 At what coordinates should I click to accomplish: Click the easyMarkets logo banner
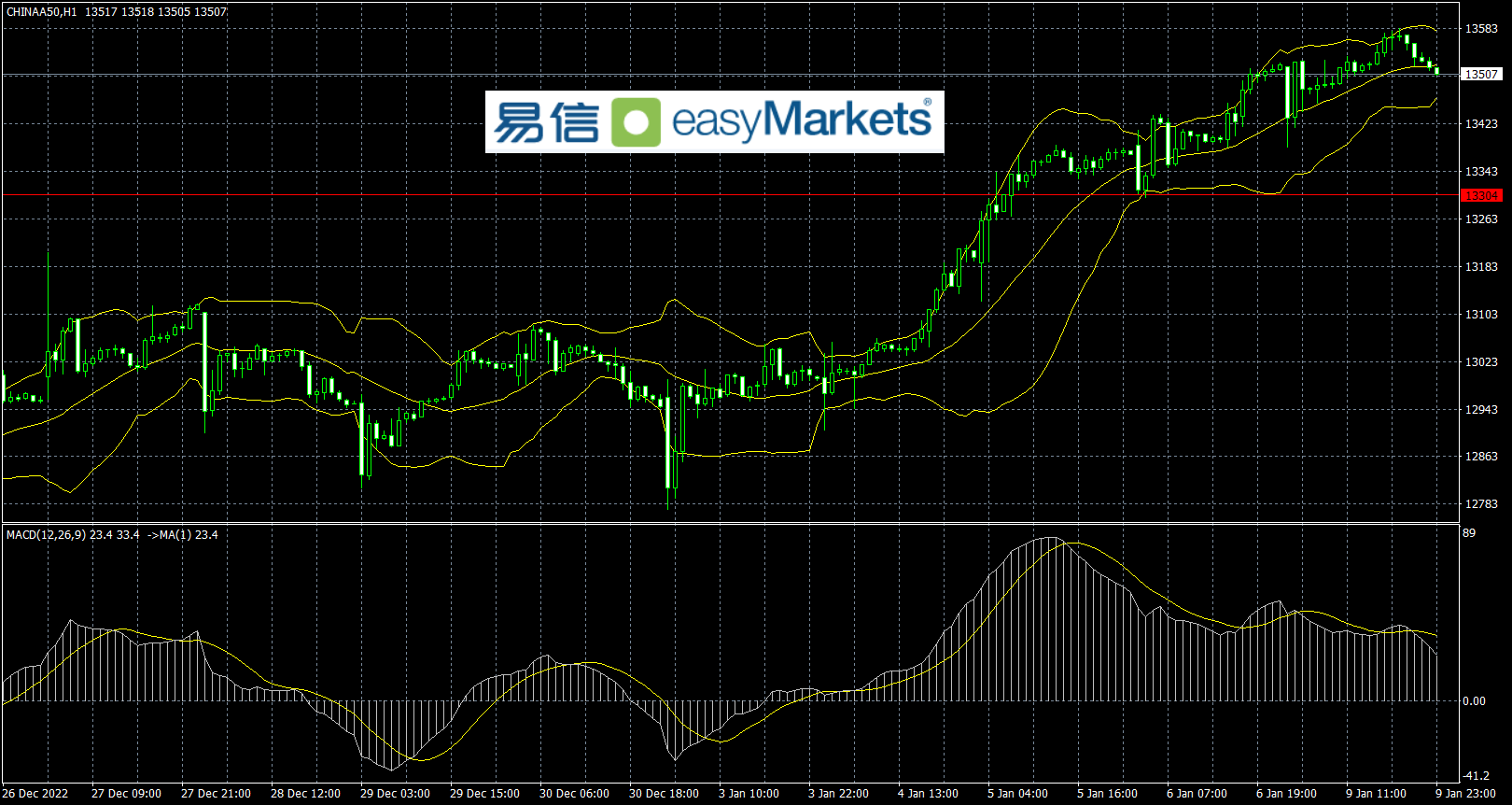coord(714,121)
